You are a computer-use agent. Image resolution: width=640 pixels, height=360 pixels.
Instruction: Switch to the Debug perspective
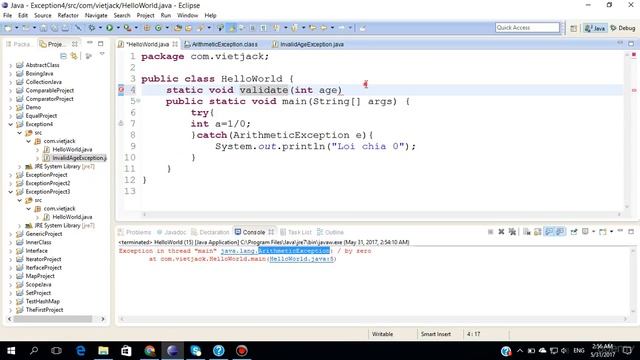click(623, 28)
